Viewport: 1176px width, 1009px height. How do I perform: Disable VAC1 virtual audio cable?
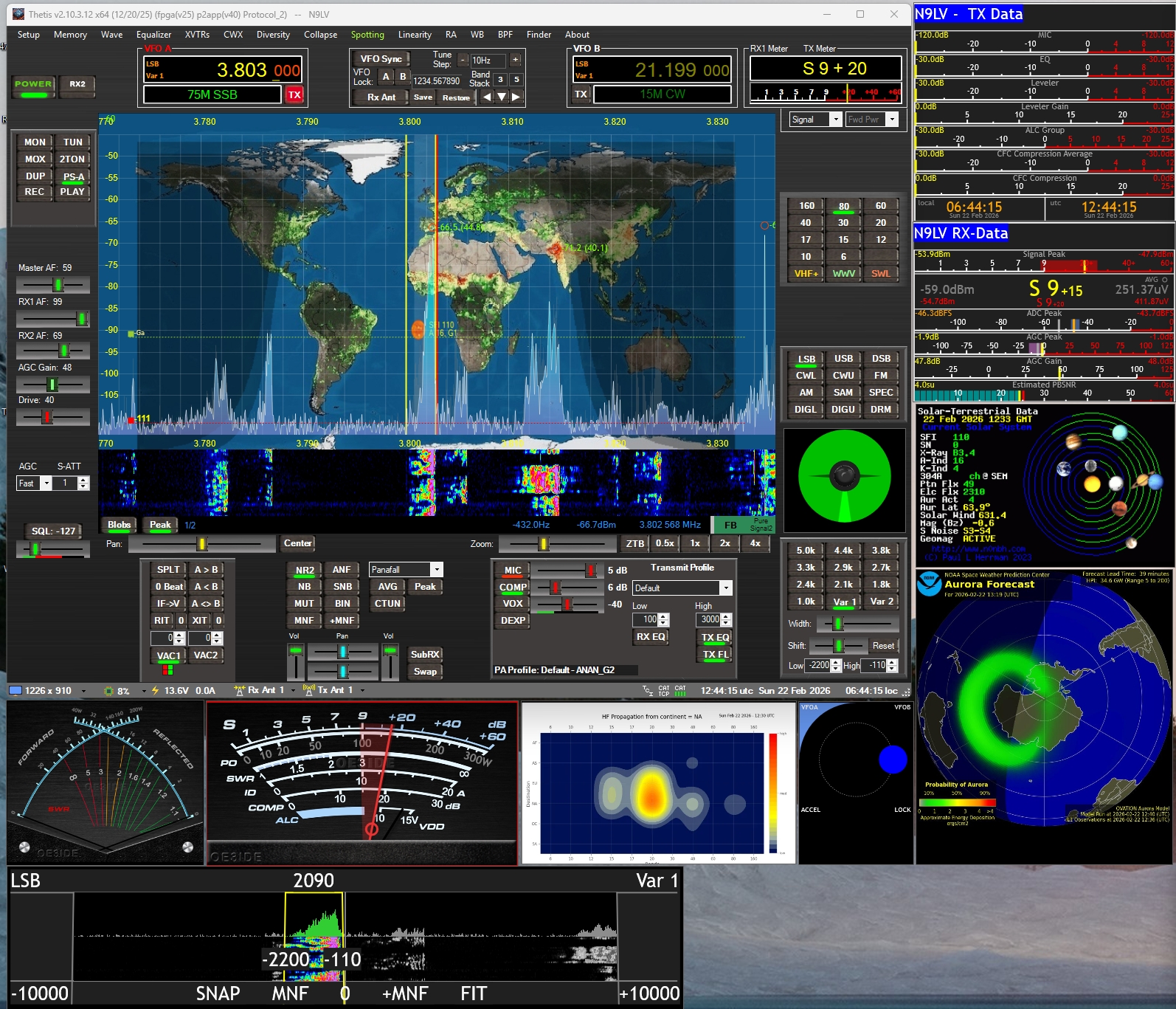168,655
